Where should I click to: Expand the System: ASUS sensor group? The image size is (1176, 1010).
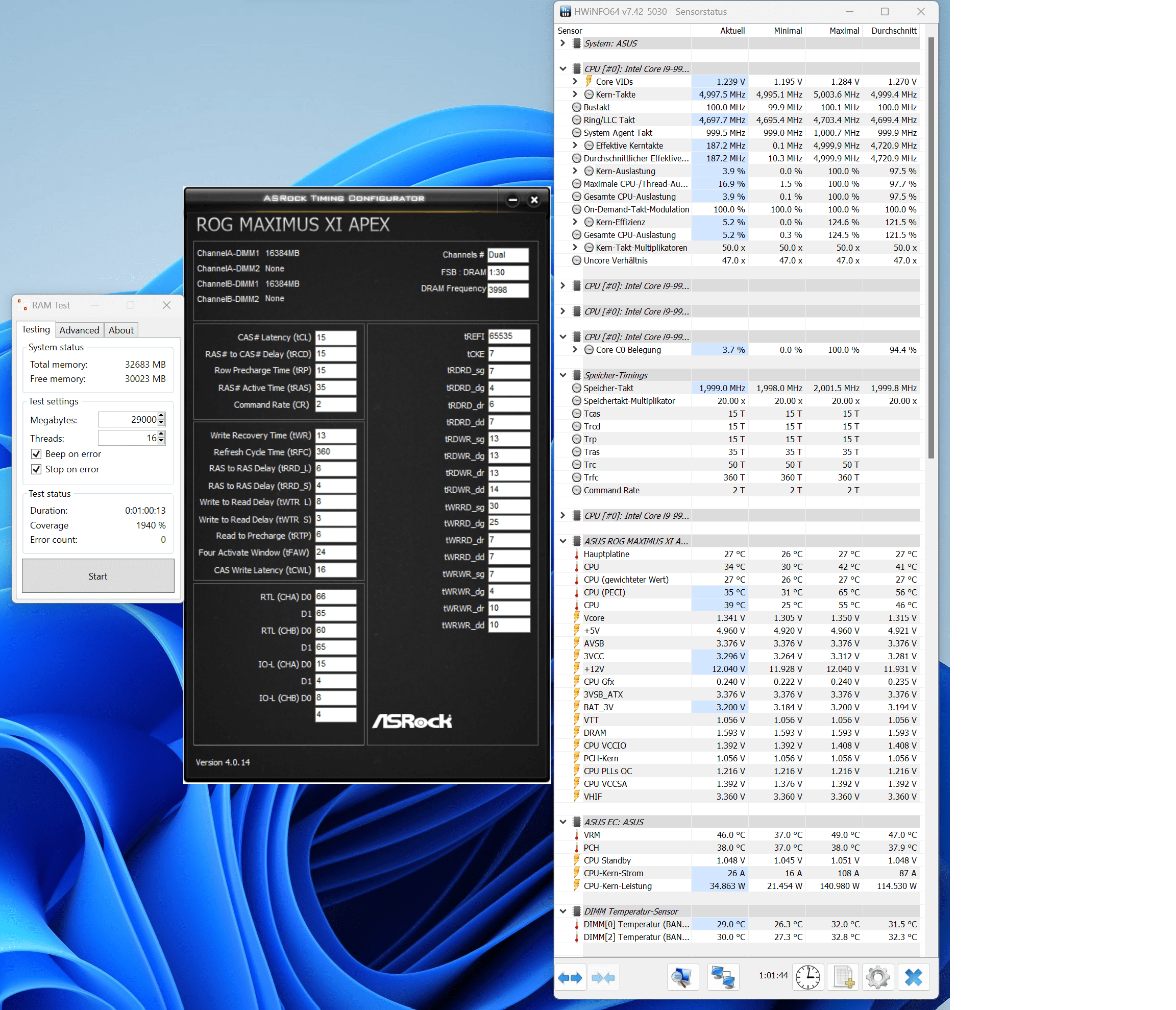(x=562, y=43)
